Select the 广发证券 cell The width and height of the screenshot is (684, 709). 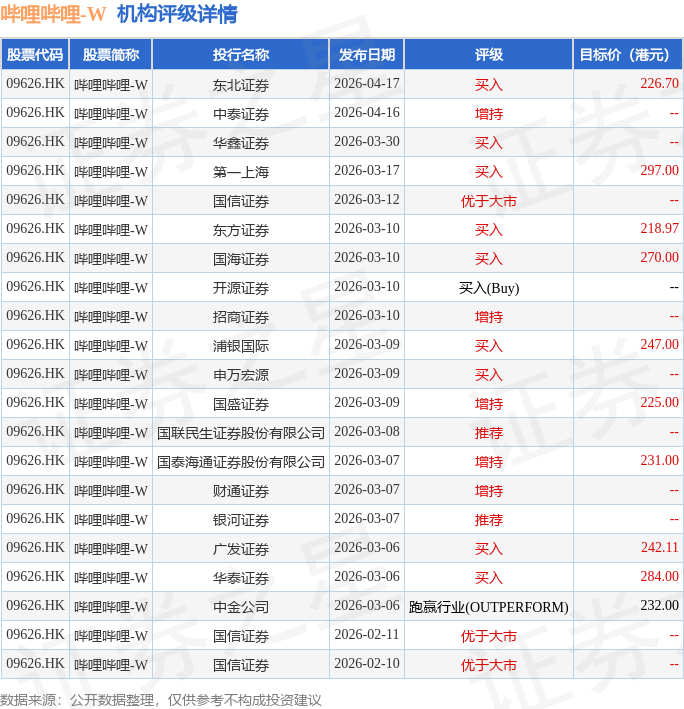[x=241, y=548]
